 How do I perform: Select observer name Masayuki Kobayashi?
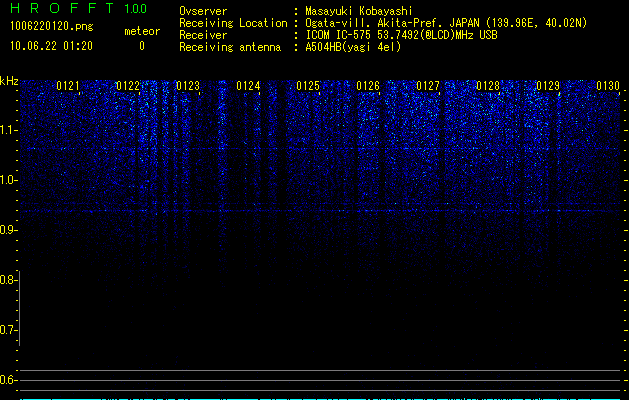pyautogui.click(x=359, y=12)
